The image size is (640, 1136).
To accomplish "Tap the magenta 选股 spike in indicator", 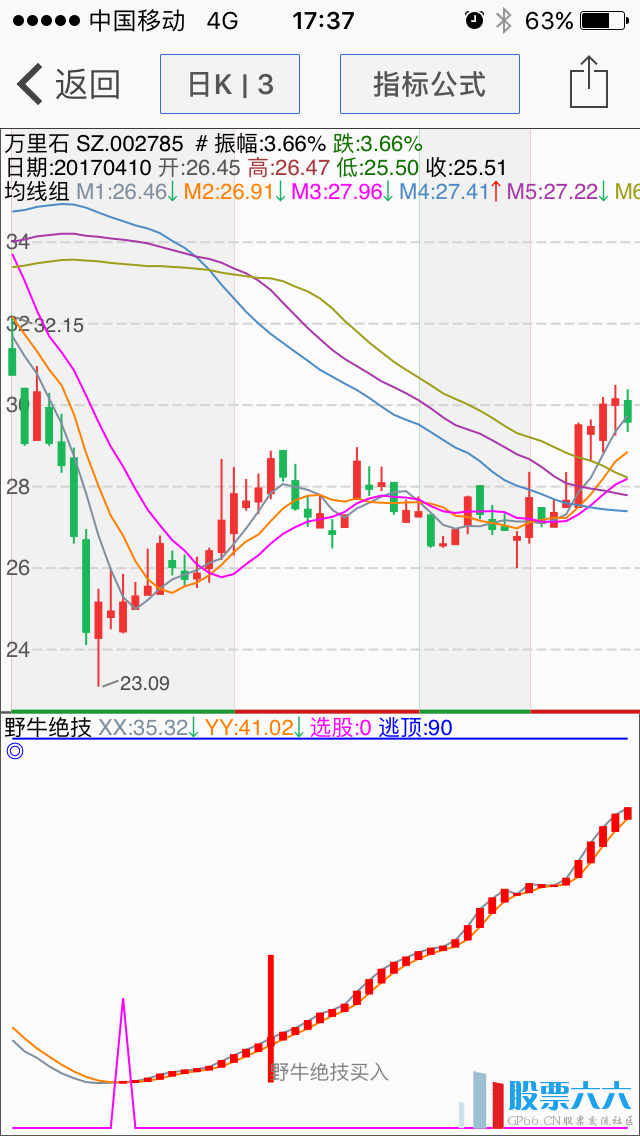I will point(123,1062).
